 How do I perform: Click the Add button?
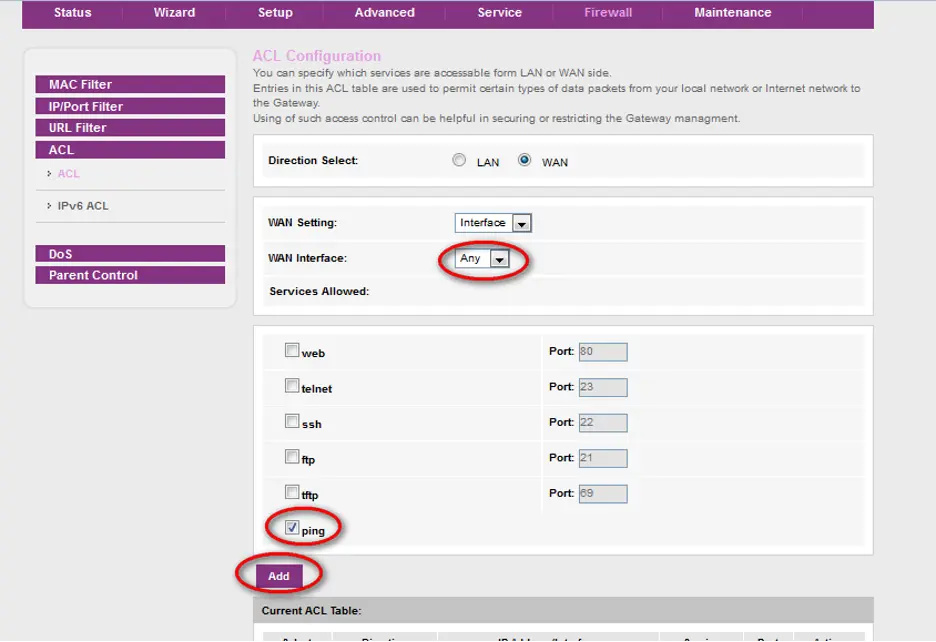[x=279, y=576]
